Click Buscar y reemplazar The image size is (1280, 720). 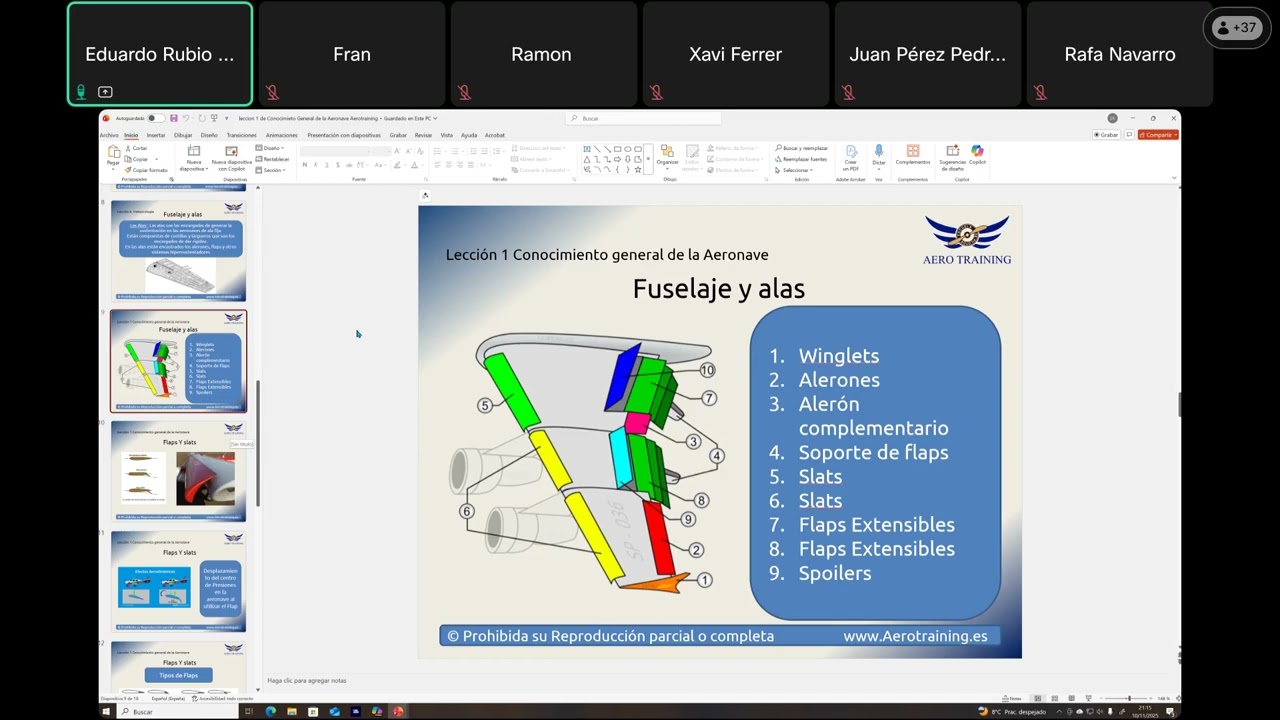pos(801,148)
